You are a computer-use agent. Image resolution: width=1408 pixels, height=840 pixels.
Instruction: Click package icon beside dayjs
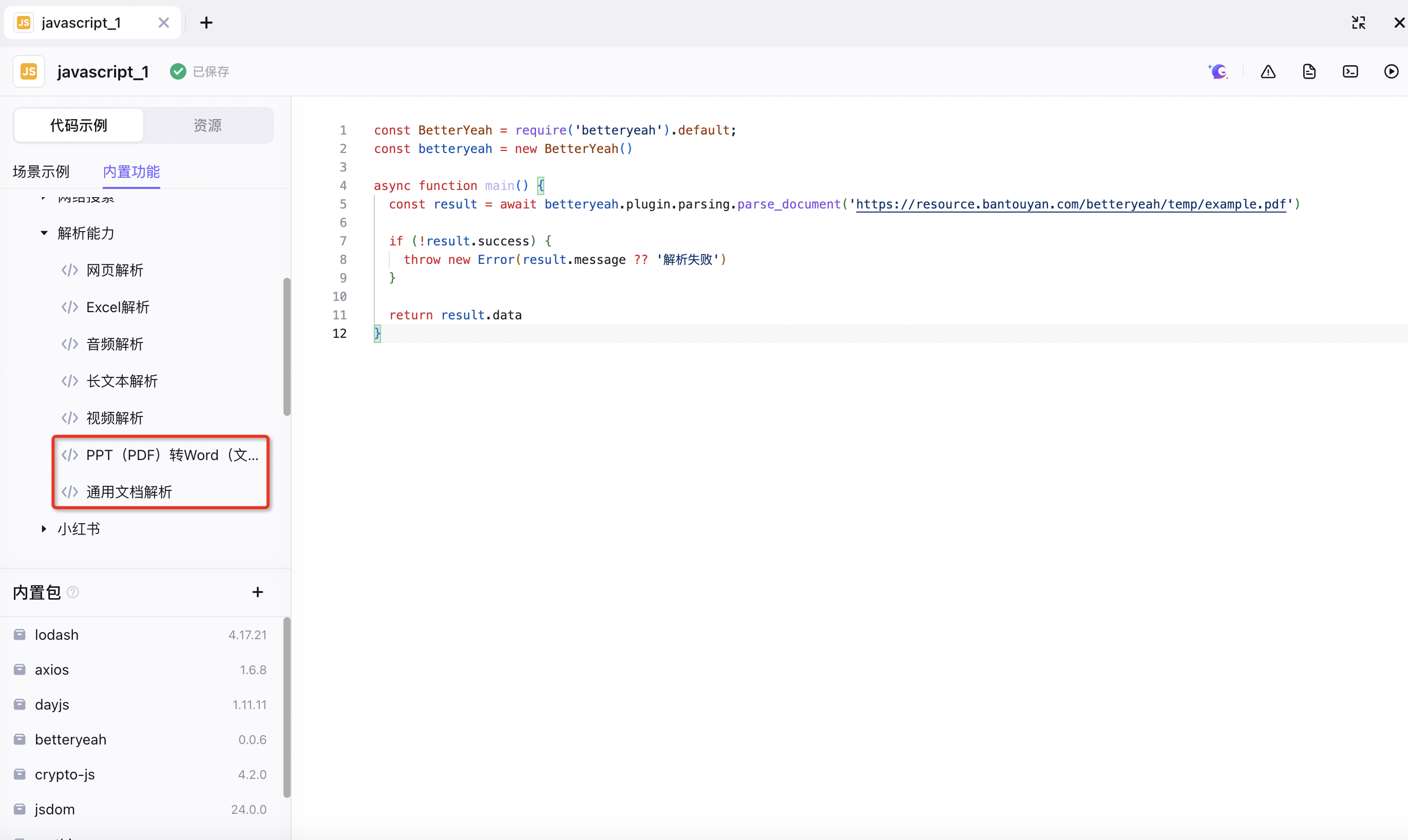tap(19, 704)
